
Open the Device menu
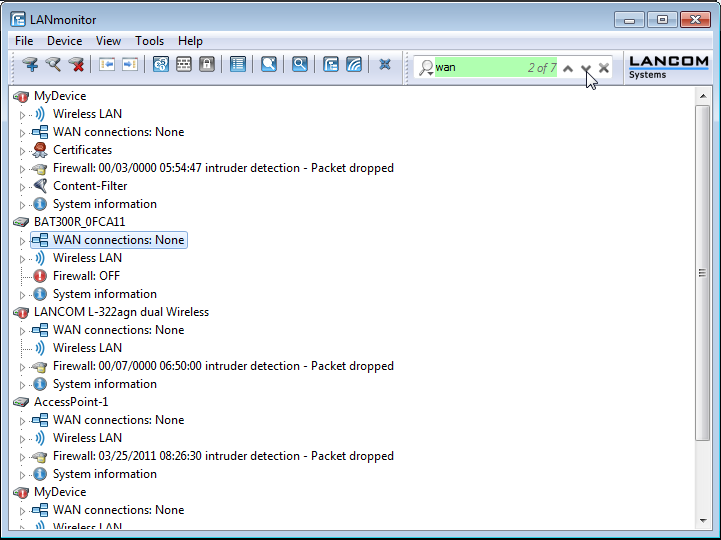click(x=64, y=41)
